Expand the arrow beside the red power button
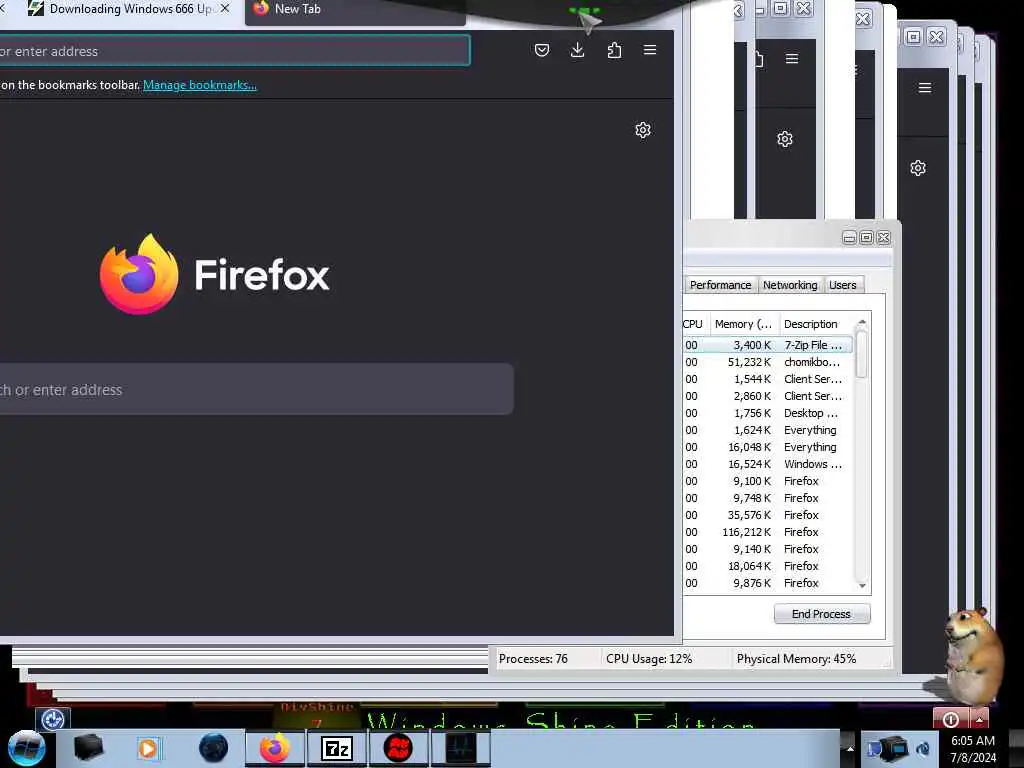Image resolution: width=1024 pixels, height=768 pixels. coord(979,719)
